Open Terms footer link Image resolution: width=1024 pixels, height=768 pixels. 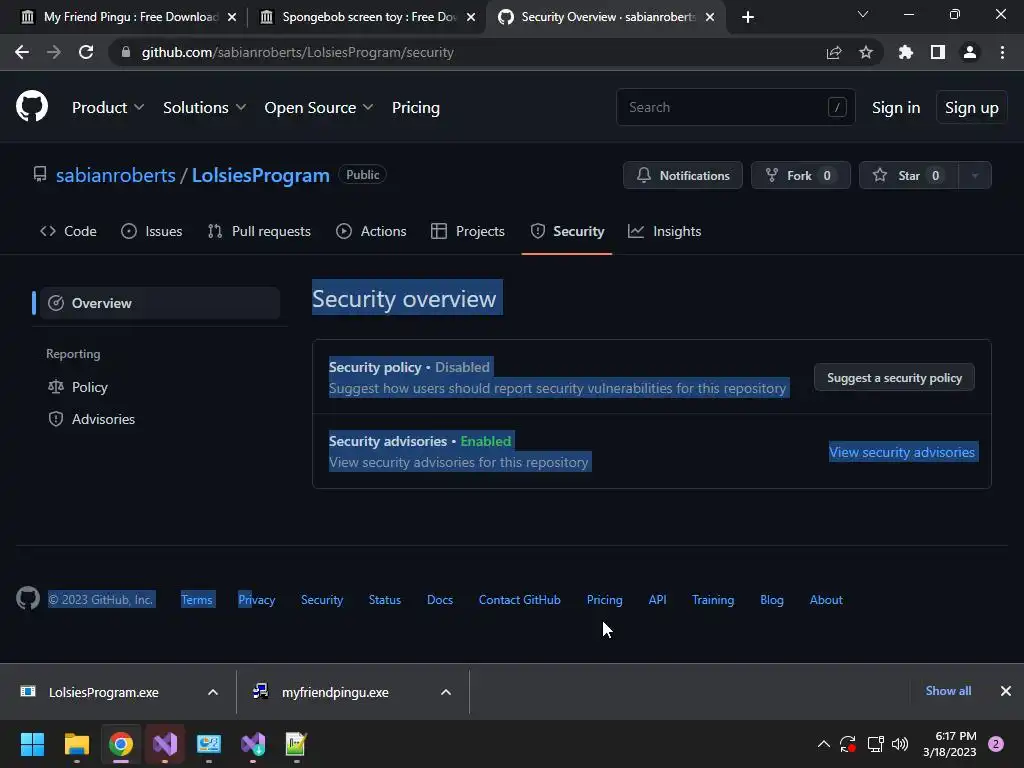pos(197,600)
